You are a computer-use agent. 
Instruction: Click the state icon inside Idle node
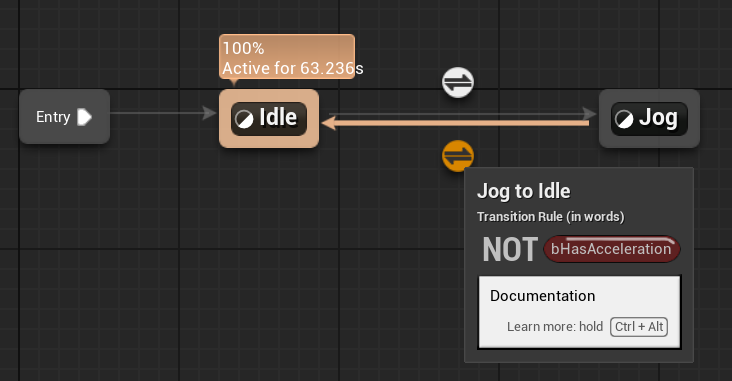point(244,119)
